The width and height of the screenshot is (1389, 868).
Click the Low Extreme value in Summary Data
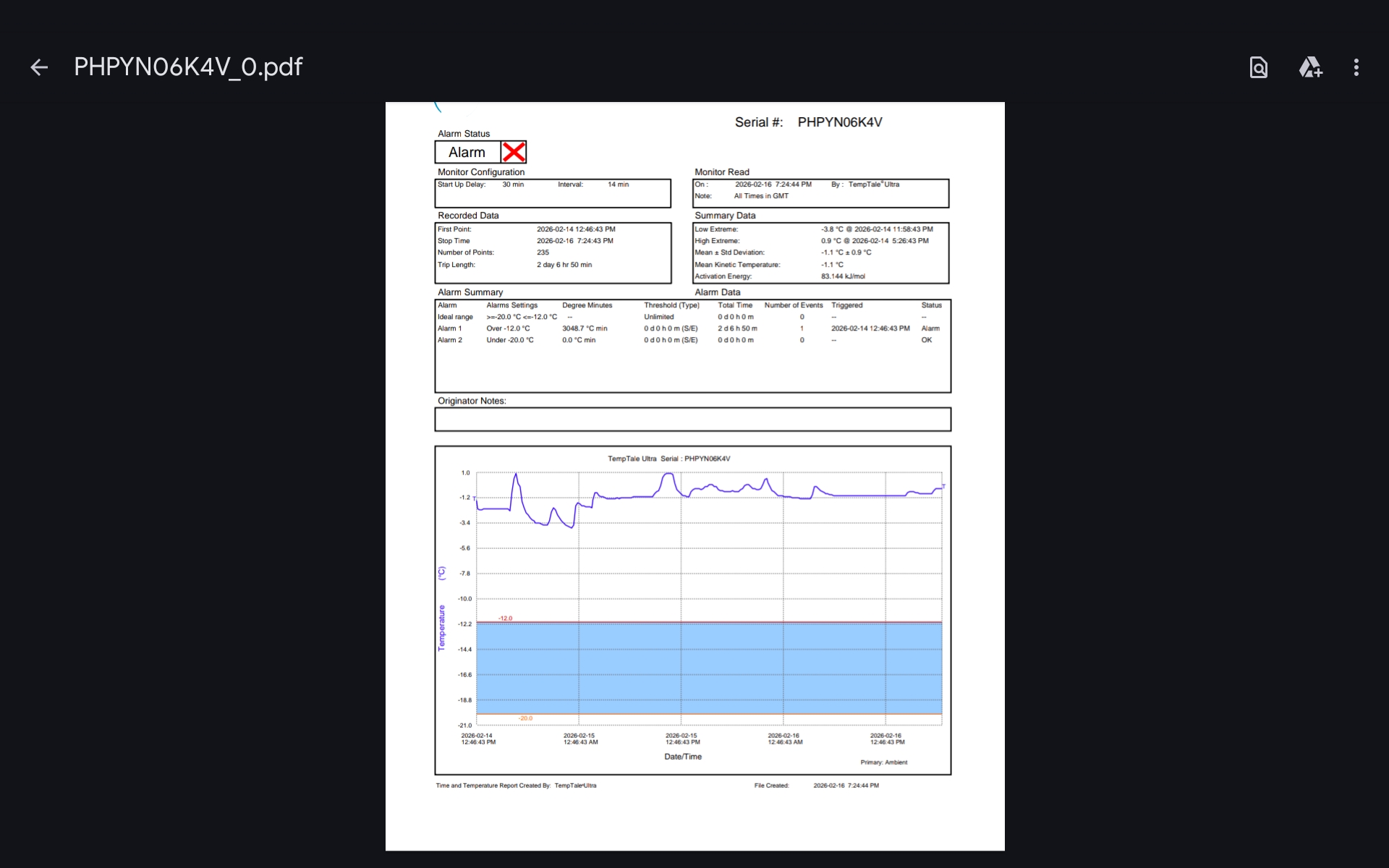point(877,229)
